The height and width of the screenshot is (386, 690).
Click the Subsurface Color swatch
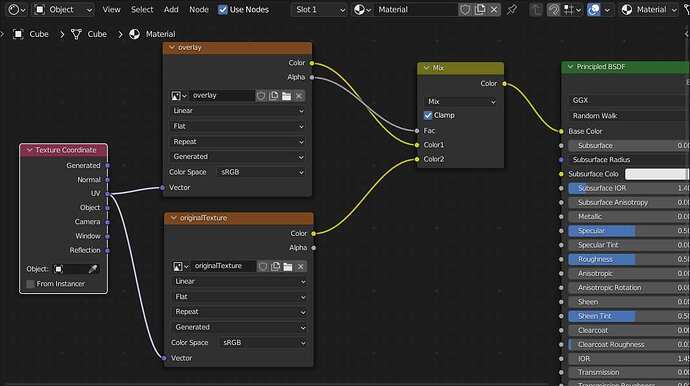[x=656, y=174]
